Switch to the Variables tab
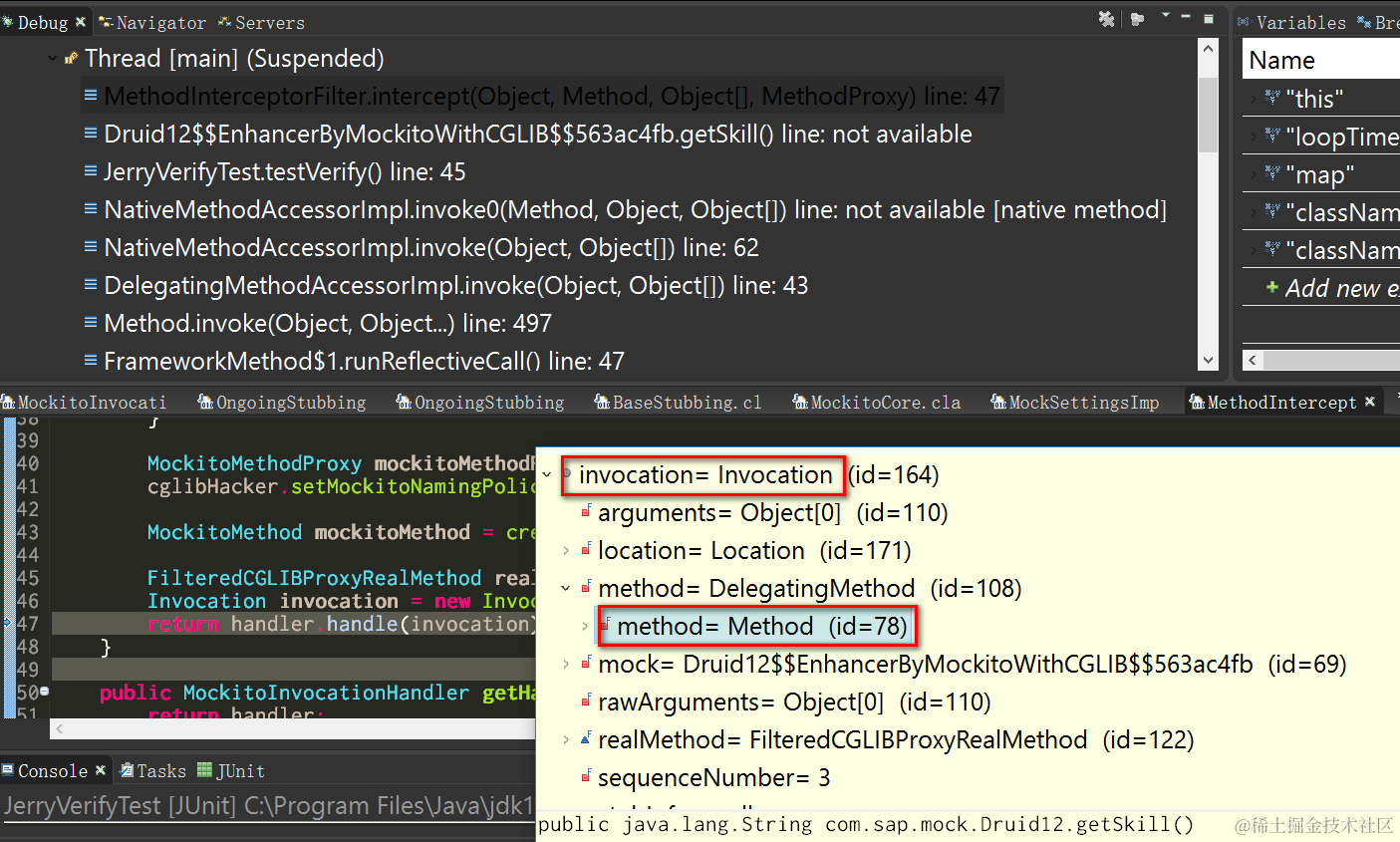This screenshot has width=1400, height=842. click(x=1300, y=22)
